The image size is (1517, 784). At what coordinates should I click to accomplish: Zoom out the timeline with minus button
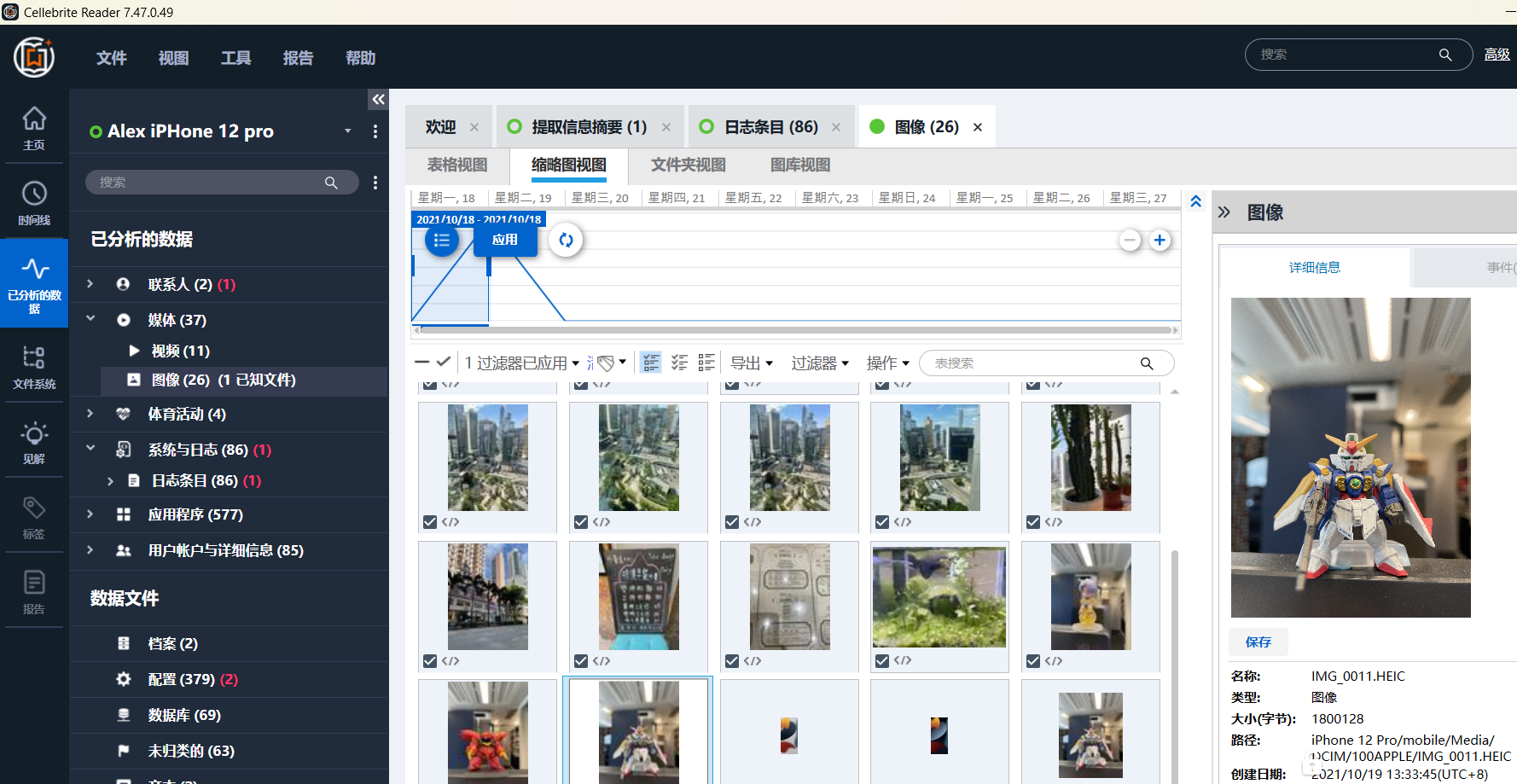point(1130,241)
